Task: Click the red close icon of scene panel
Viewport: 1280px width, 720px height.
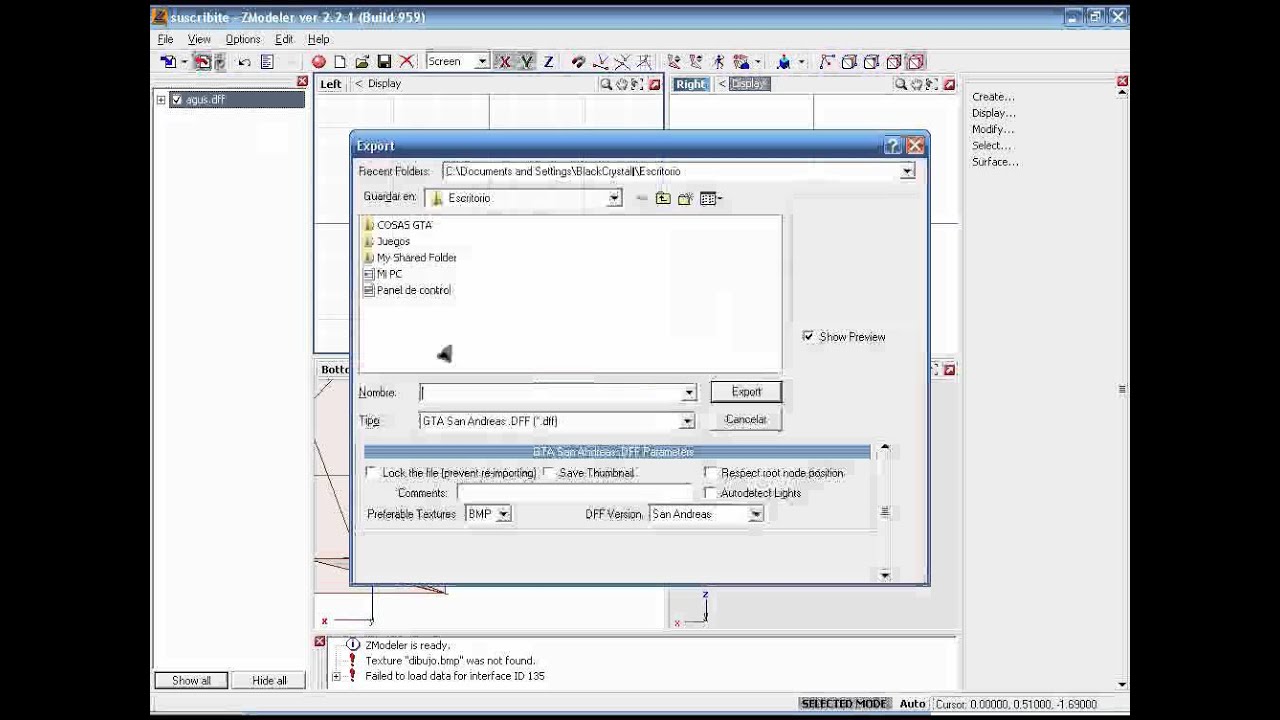Action: 302,81
